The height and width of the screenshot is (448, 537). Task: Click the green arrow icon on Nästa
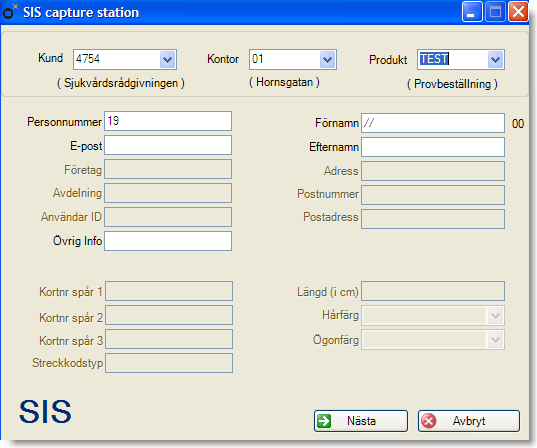[x=324, y=421]
